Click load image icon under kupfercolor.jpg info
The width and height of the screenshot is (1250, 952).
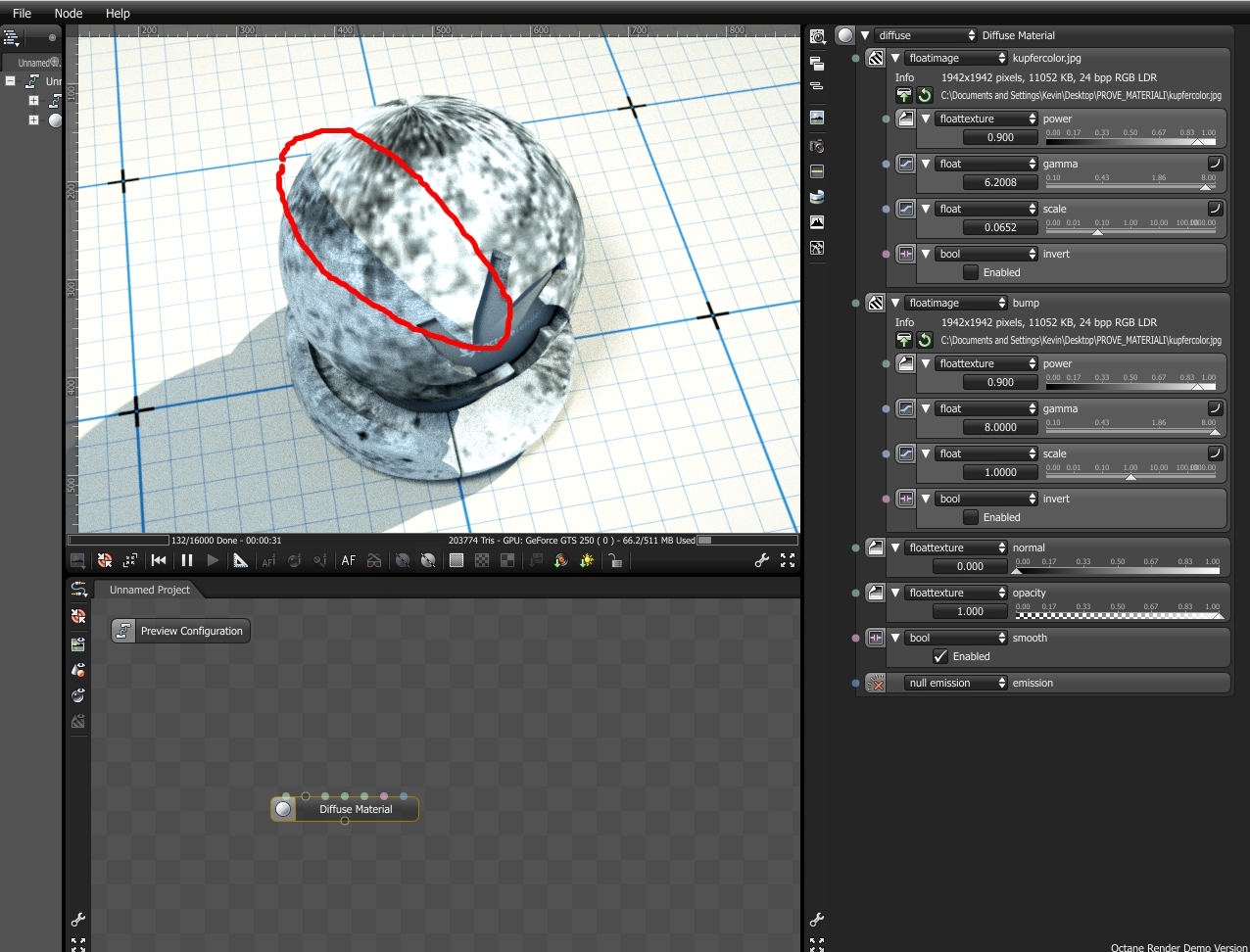pos(904,95)
